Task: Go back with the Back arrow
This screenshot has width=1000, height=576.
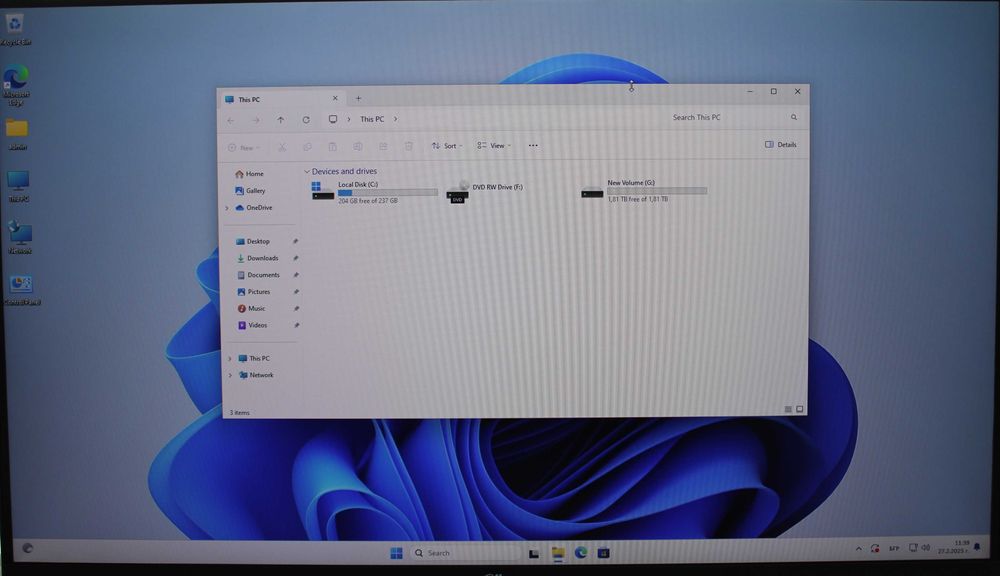Action: pos(231,120)
